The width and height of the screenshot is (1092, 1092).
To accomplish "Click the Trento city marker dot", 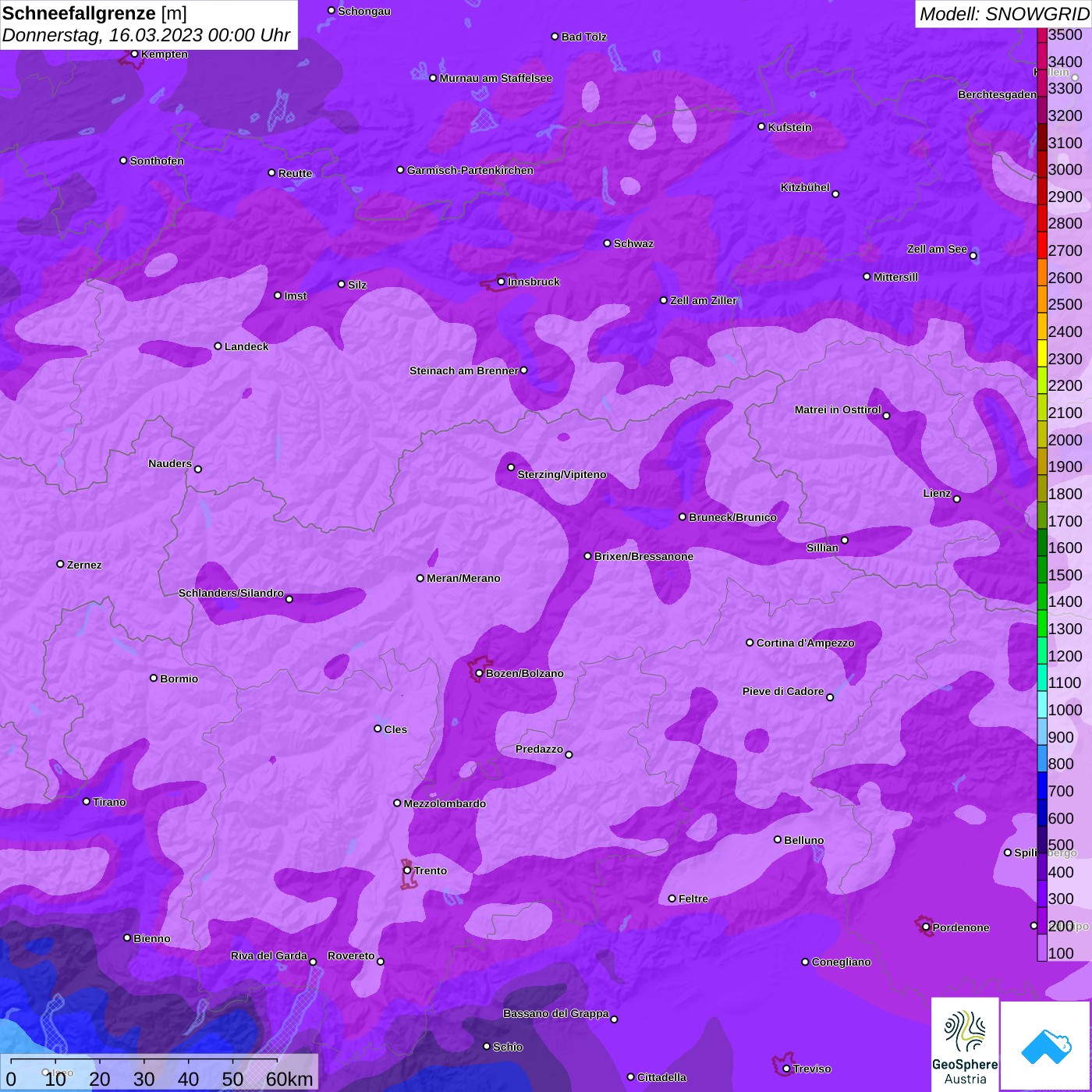I will 407,870.
